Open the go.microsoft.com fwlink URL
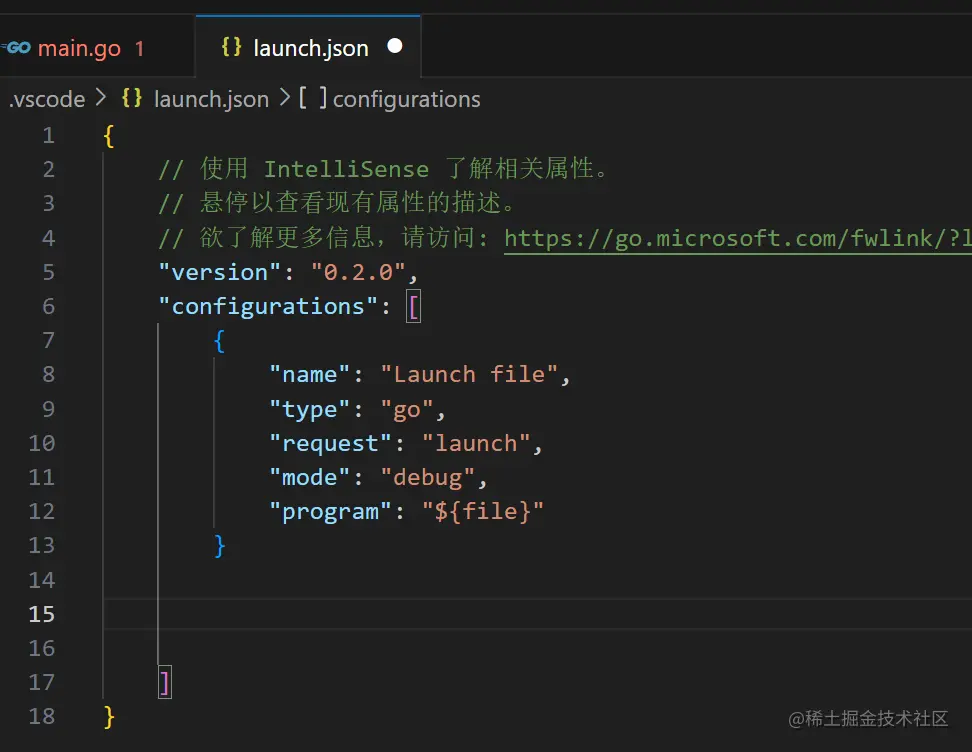The image size is (972, 752). pyautogui.click(x=738, y=239)
